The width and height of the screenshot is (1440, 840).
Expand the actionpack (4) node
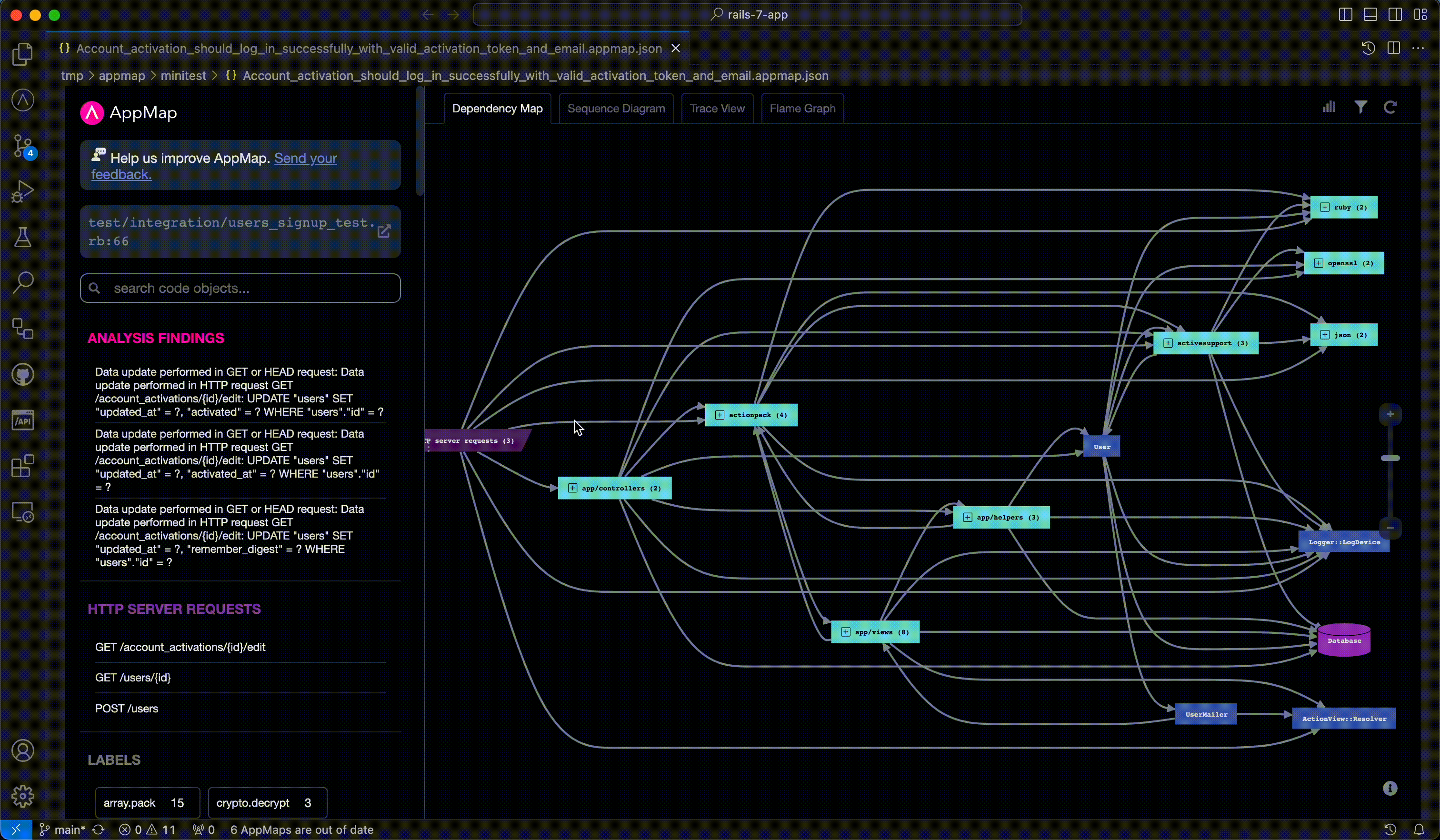pos(720,415)
